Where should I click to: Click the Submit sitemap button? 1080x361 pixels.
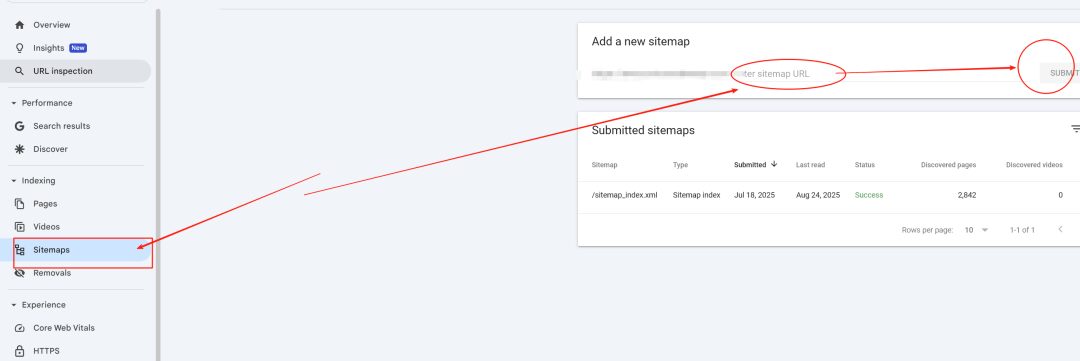[1060, 73]
